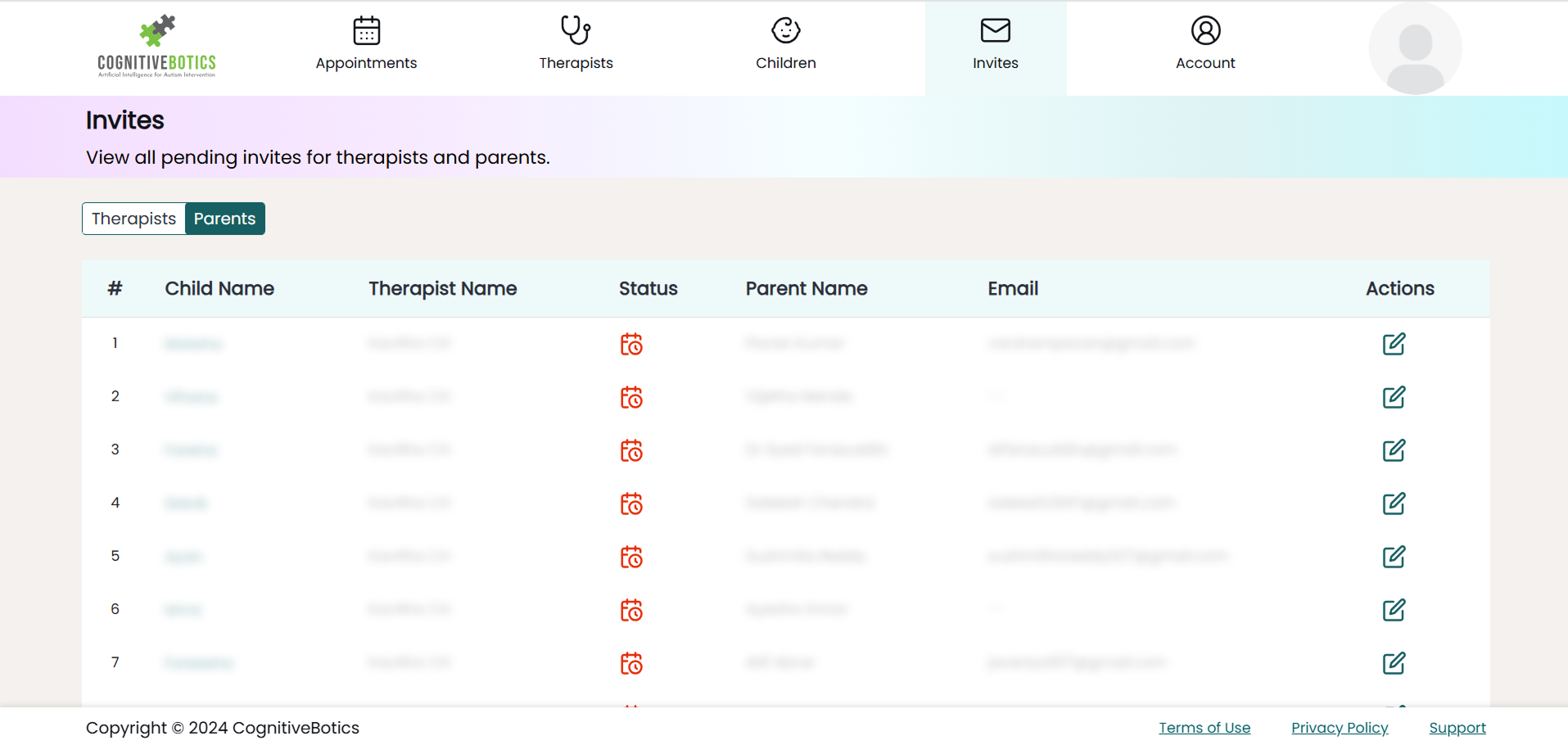Open the Privacy Policy link

tap(1340, 728)
